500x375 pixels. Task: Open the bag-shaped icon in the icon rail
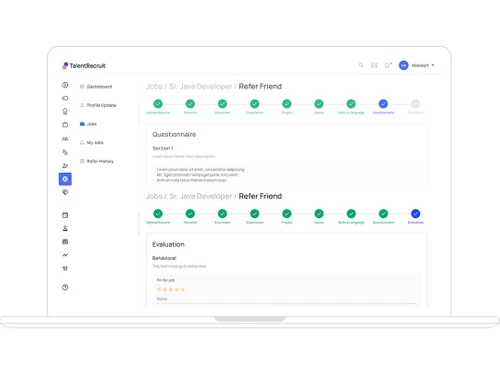pos(65,125)
